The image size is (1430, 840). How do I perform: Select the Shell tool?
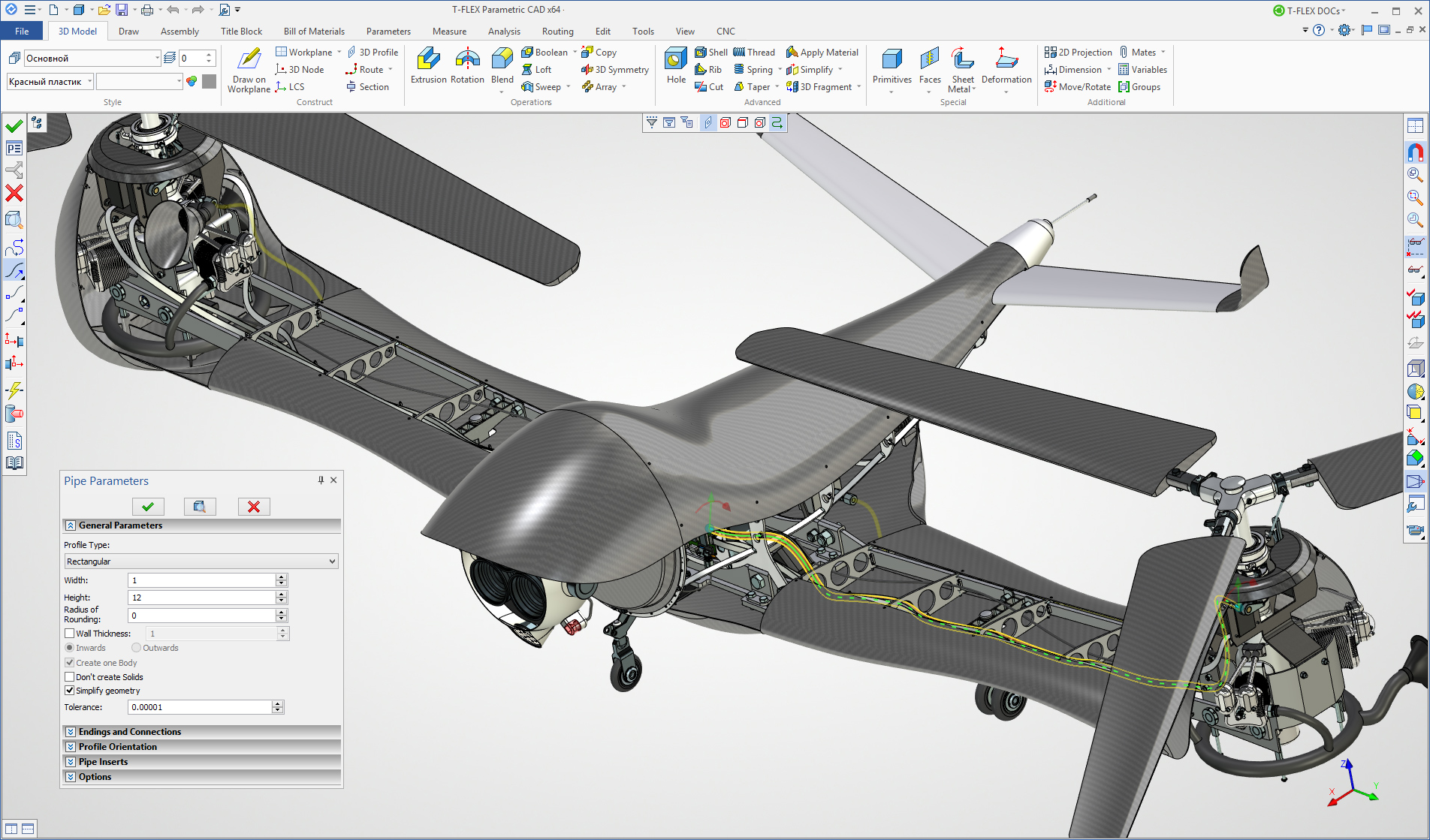click(710, 53)
